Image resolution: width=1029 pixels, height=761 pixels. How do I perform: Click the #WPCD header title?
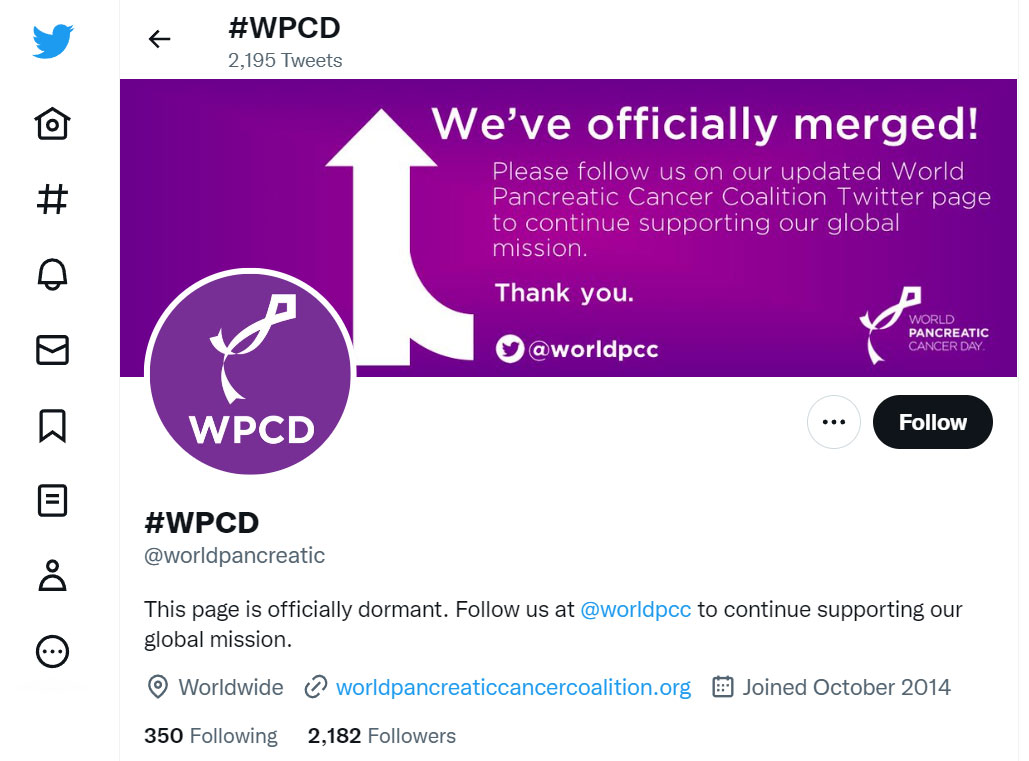(284, 28)
